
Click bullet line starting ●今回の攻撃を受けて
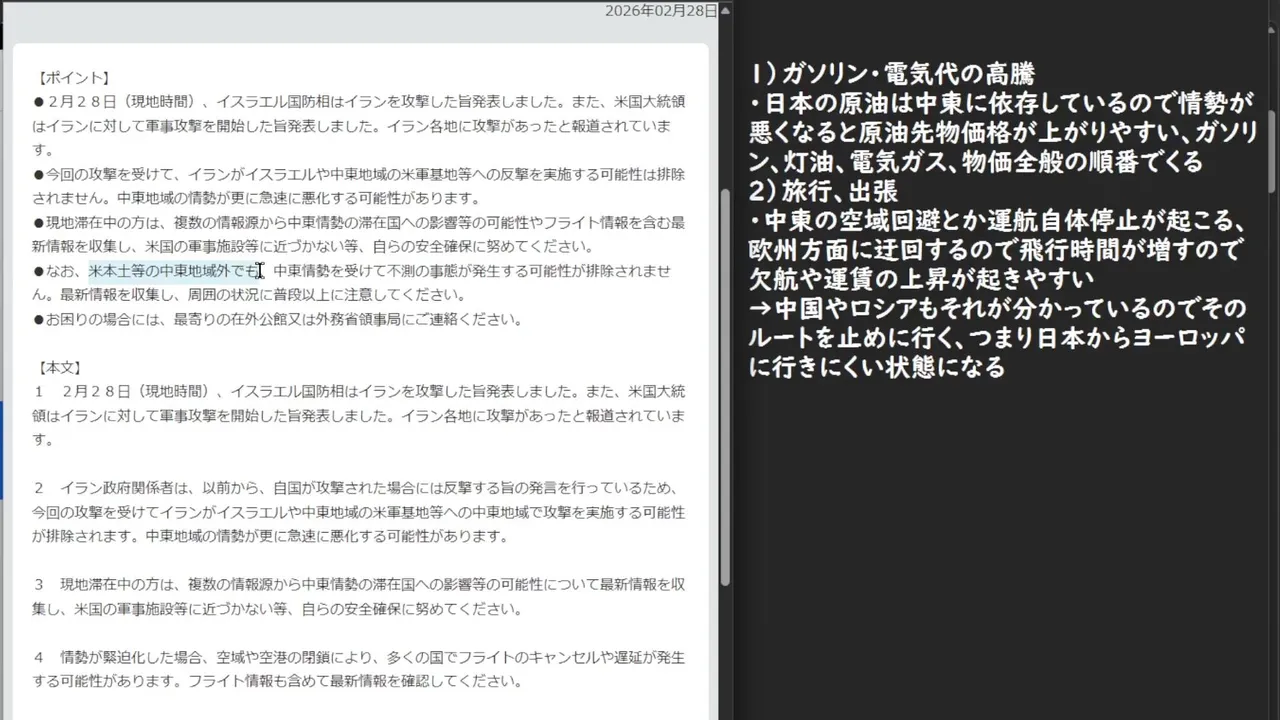359,174
